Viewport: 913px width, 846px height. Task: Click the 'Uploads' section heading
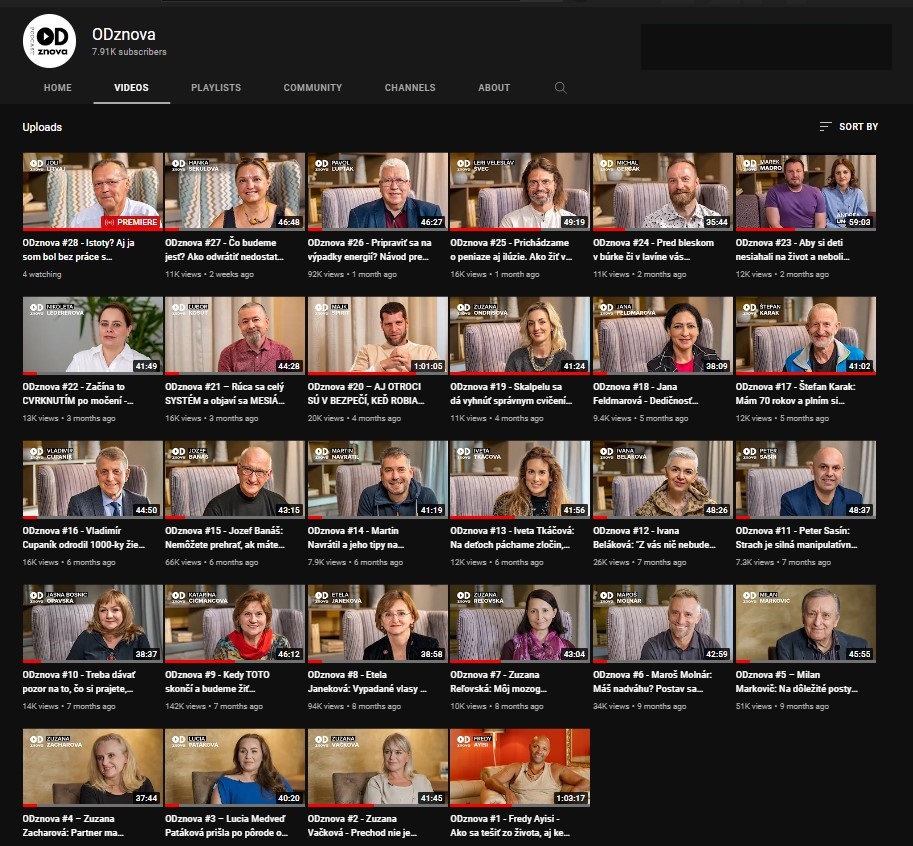coord(42,127)
